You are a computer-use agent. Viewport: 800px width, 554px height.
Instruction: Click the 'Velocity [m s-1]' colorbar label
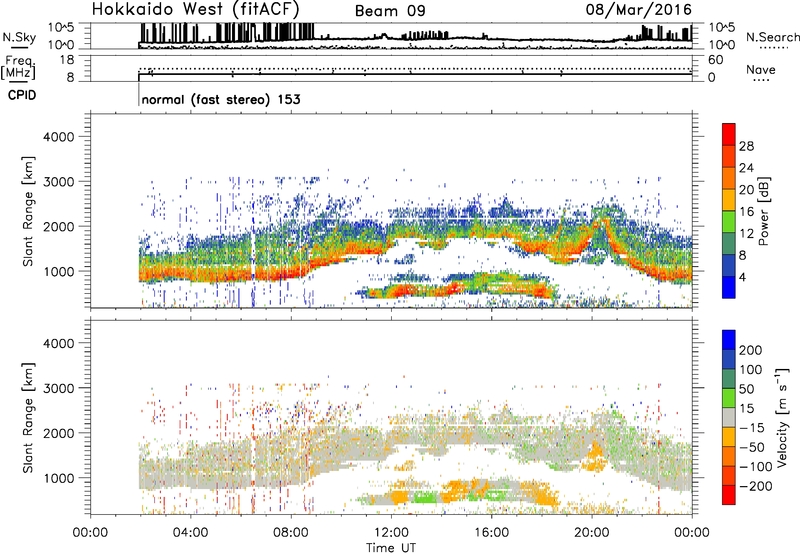pyautogui.click(x=782, y=417)
